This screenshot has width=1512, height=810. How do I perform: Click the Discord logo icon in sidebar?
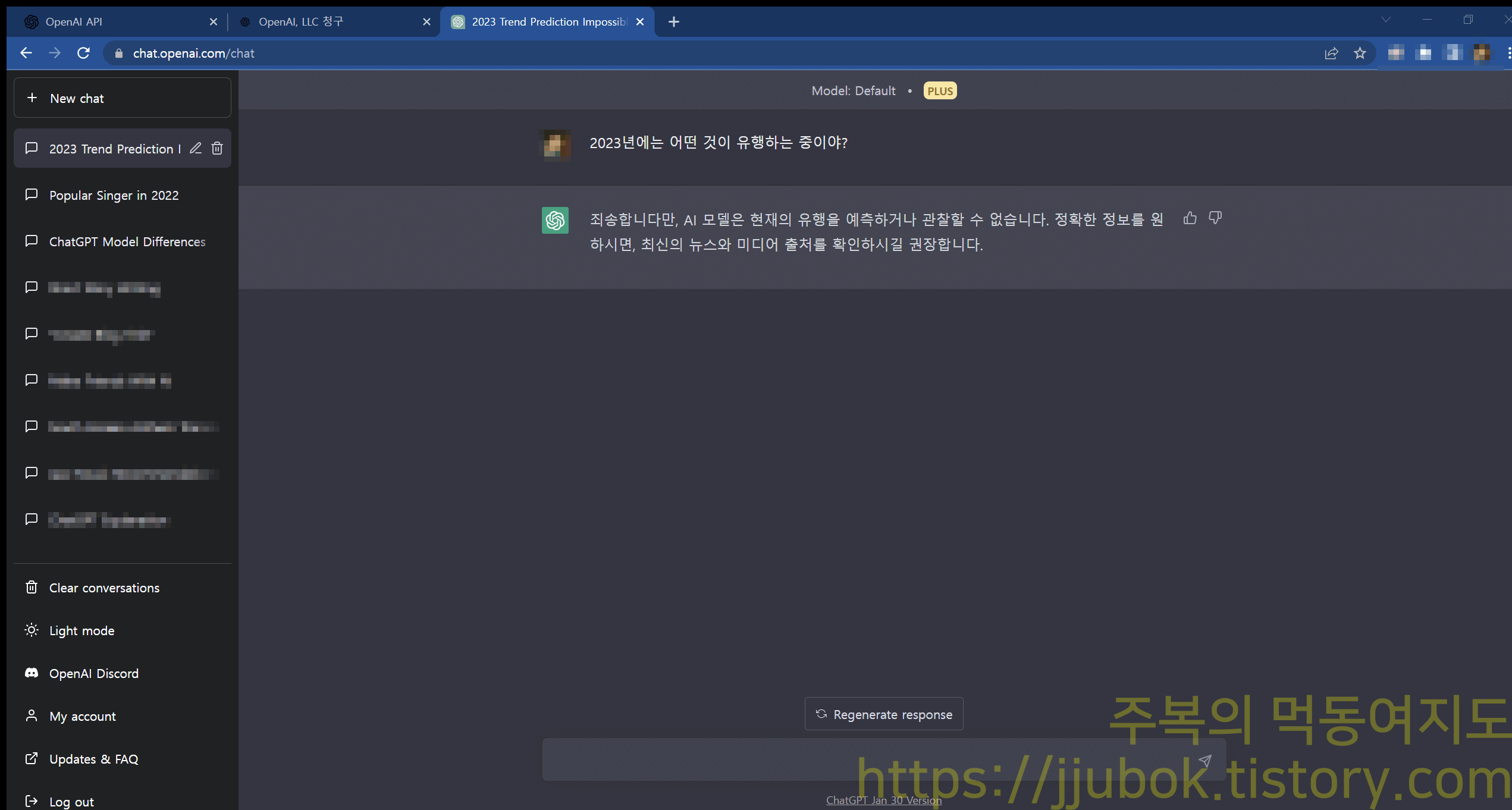click(x=32, y=673)
